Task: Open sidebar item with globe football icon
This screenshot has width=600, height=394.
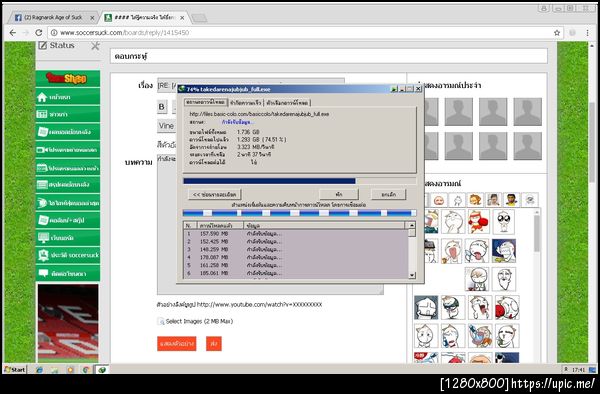Action: click(x=68, y=202)
